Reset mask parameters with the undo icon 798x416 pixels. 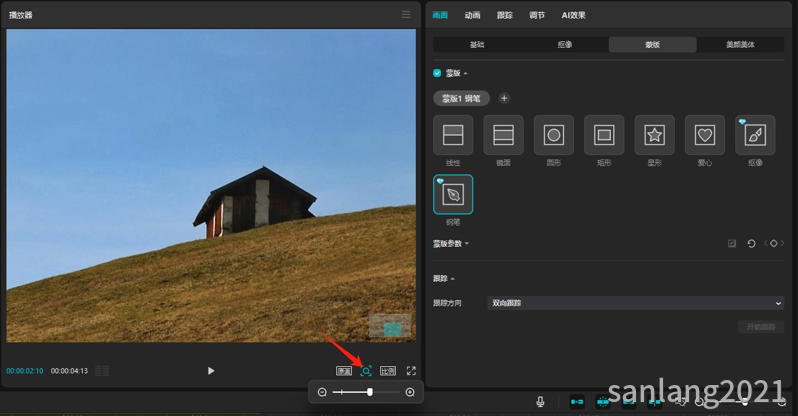(x=751, y=243)
